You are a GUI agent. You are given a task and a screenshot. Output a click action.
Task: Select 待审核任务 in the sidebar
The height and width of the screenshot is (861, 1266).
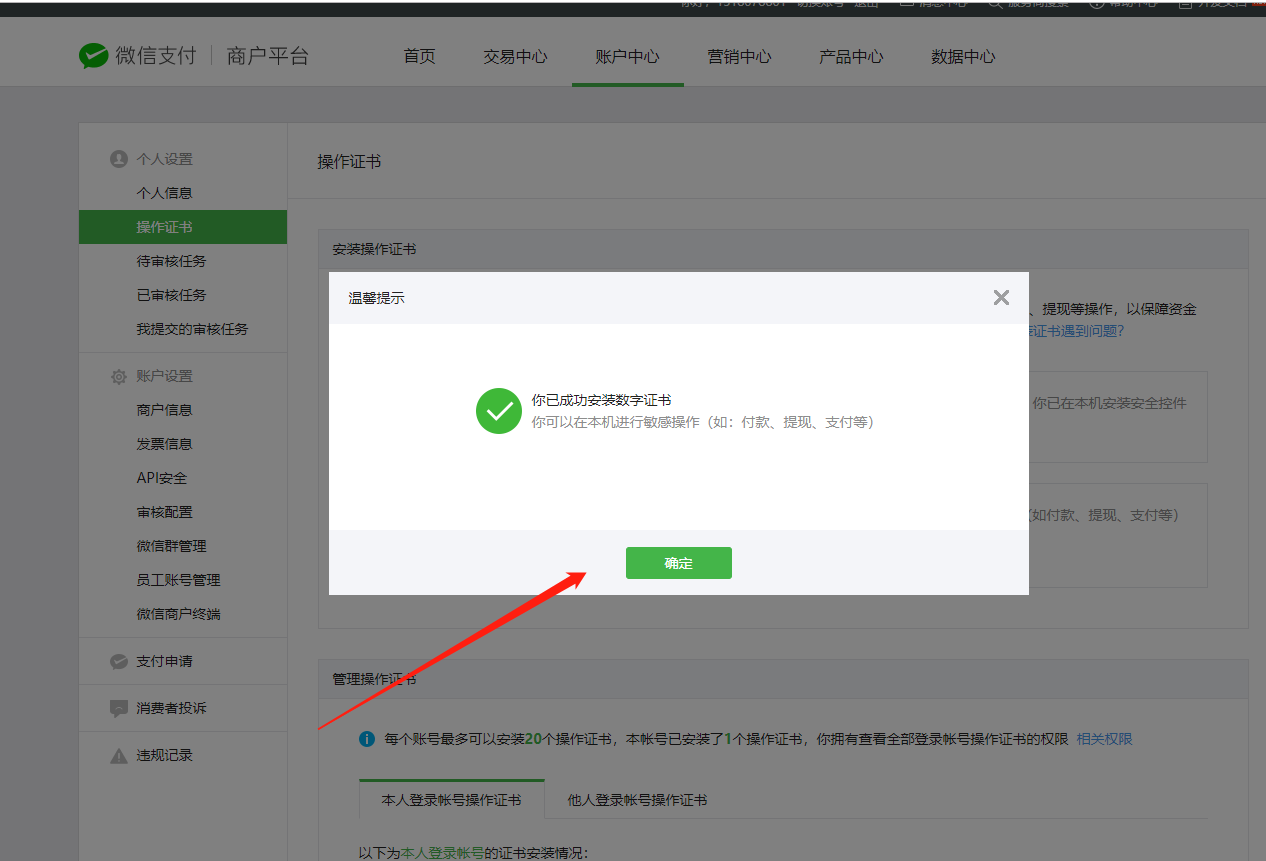(x=171, y=261)
